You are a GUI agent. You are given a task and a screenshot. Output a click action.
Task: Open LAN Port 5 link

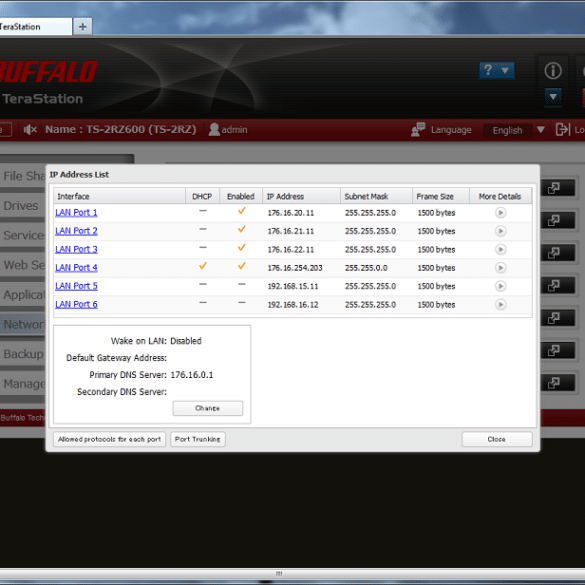tap(76, 286)
